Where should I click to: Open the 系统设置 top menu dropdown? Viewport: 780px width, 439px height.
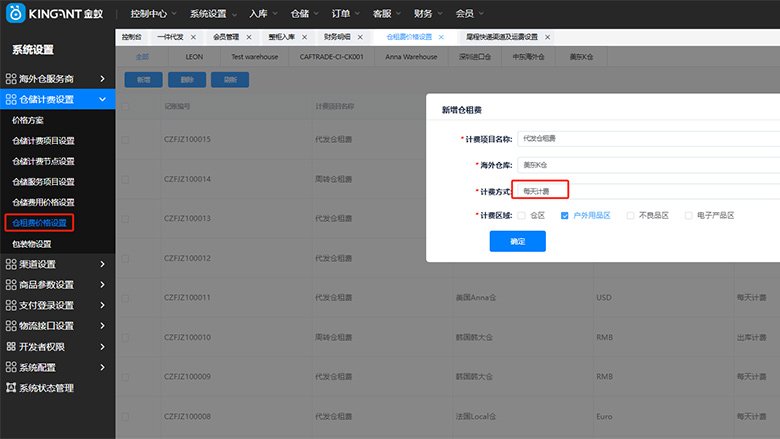(213, 14)
